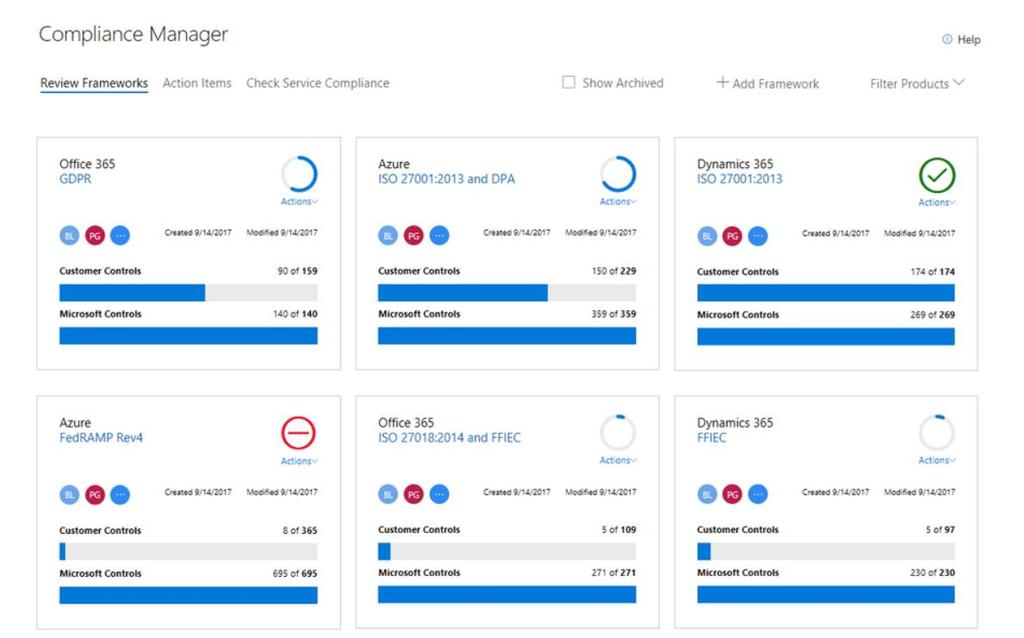This screenshot has width=1024, height=638.
Task: Show more assignees on Office 365 ISO 27018:2014 card
Action: coord(439,494)
